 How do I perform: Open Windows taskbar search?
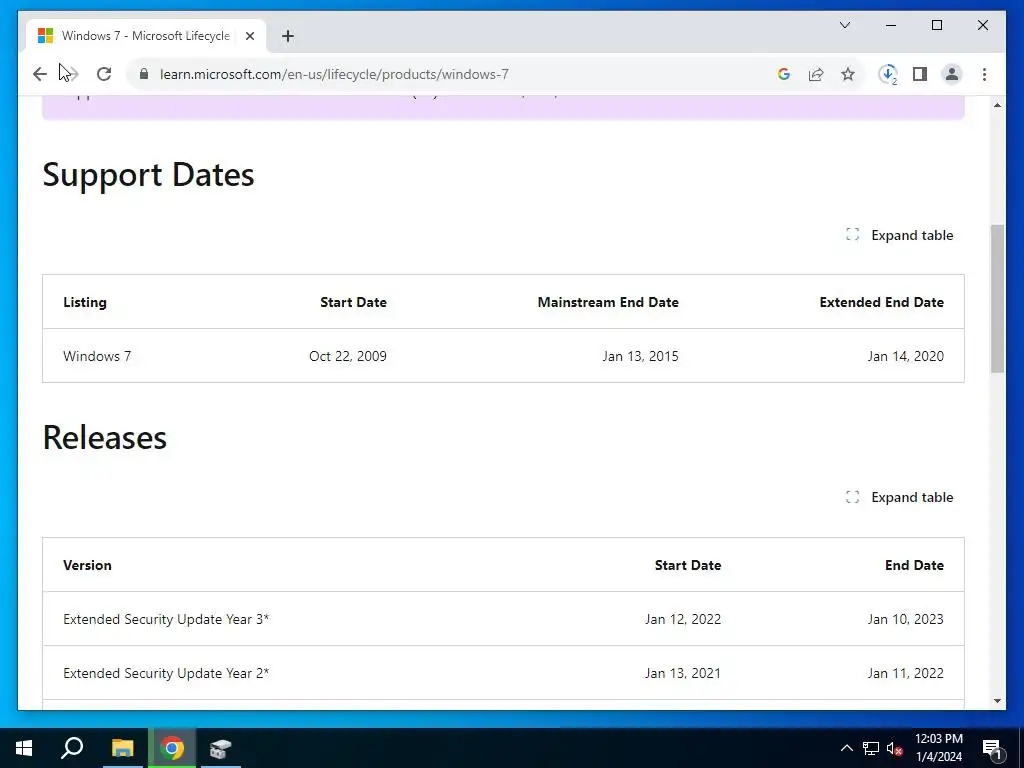coord(72,748)
